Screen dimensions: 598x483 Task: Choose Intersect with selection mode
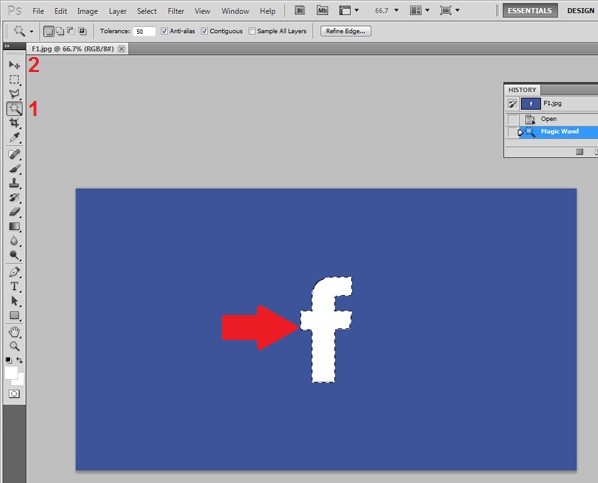pos(82,31)
